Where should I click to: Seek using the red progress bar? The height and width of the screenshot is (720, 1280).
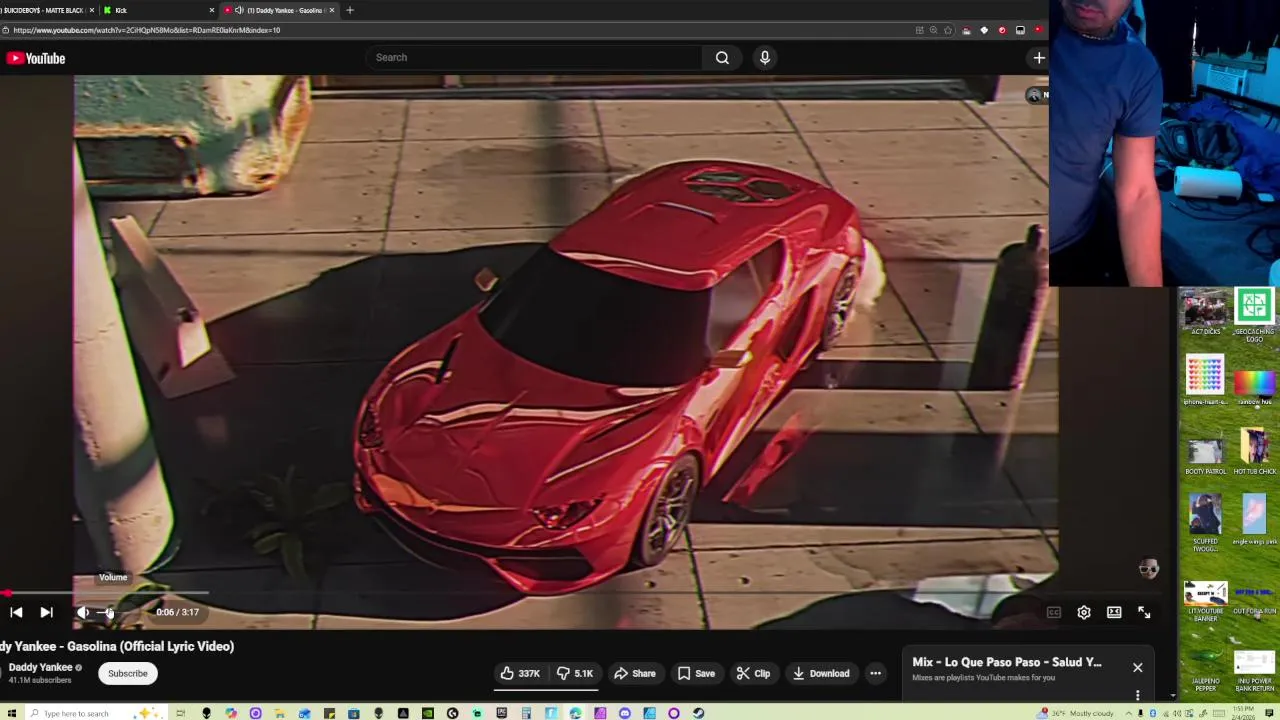point(104,593)
